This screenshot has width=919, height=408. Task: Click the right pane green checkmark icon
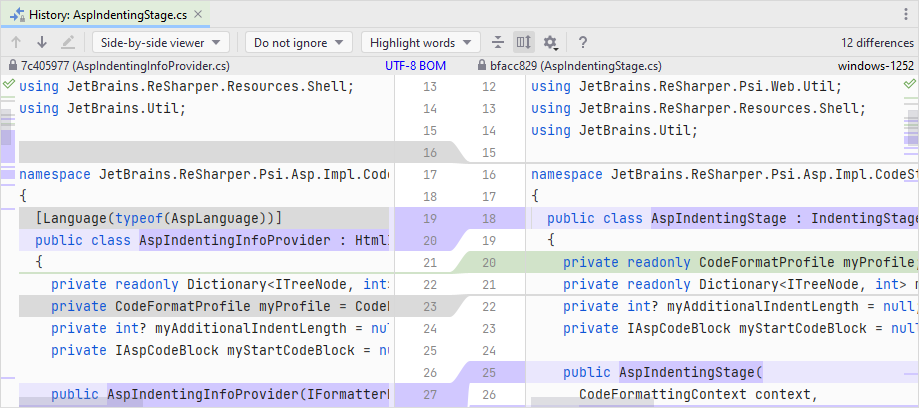click(x=909, y=84)
